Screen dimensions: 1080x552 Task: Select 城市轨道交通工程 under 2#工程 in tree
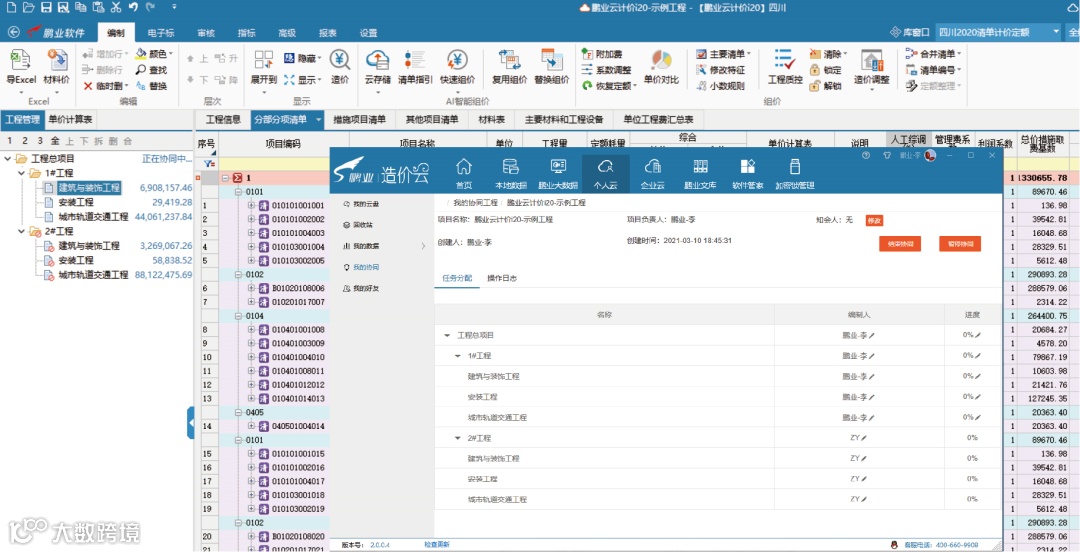point(93,274)
